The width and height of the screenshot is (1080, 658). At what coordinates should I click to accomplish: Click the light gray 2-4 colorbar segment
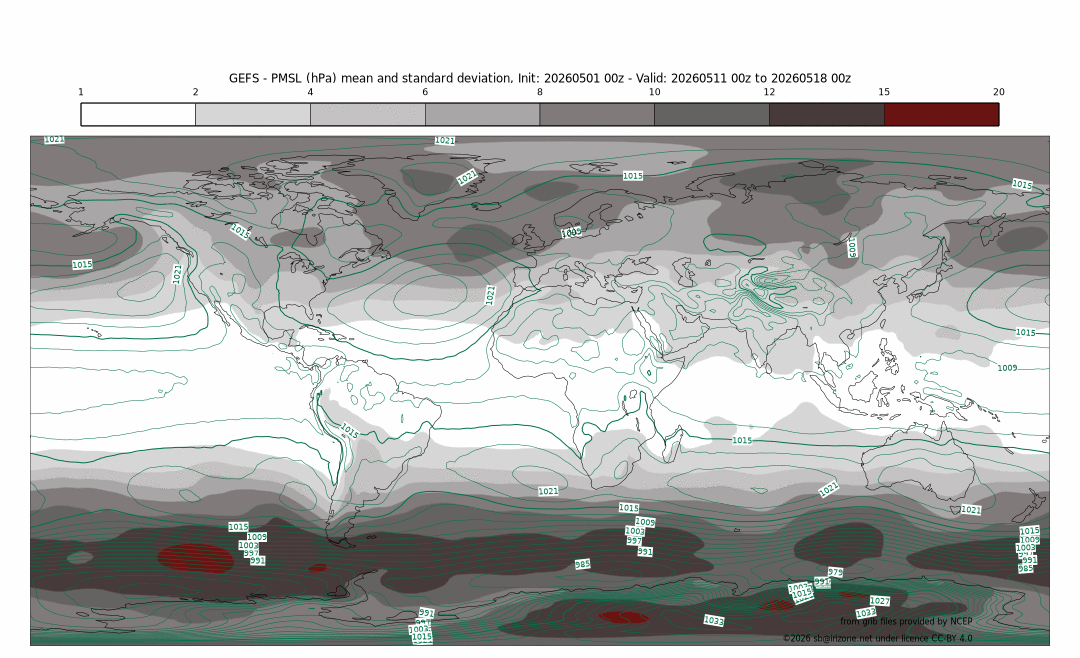[253, 114]
